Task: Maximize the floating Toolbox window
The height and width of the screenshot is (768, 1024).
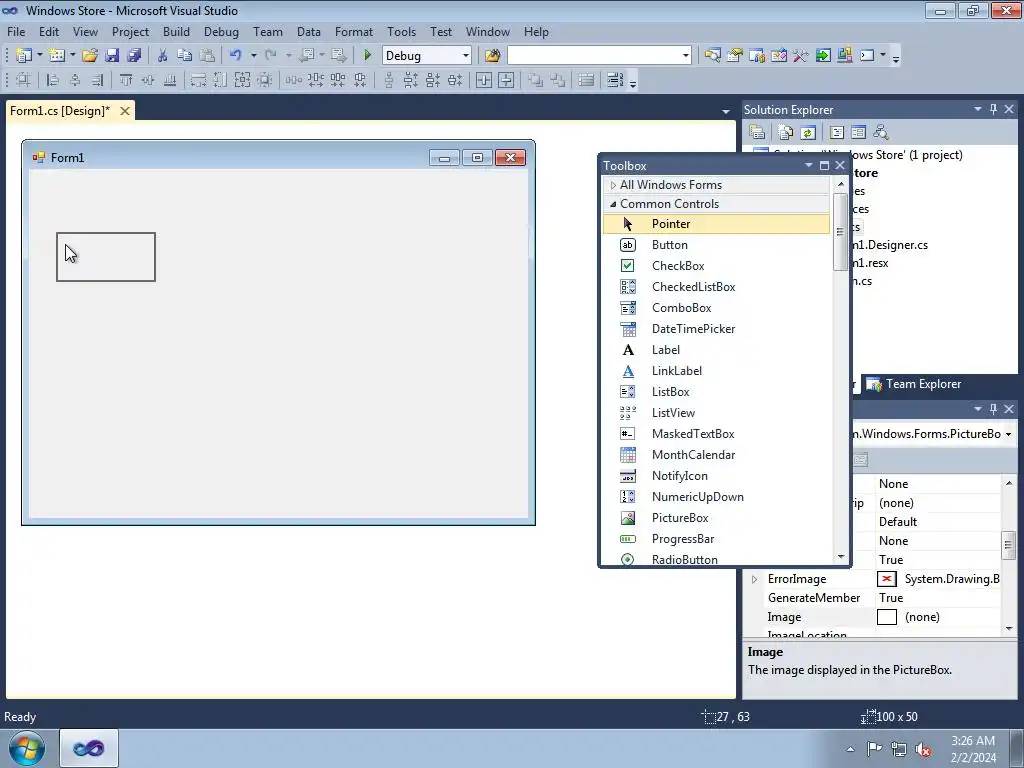Action: point(824,165)
